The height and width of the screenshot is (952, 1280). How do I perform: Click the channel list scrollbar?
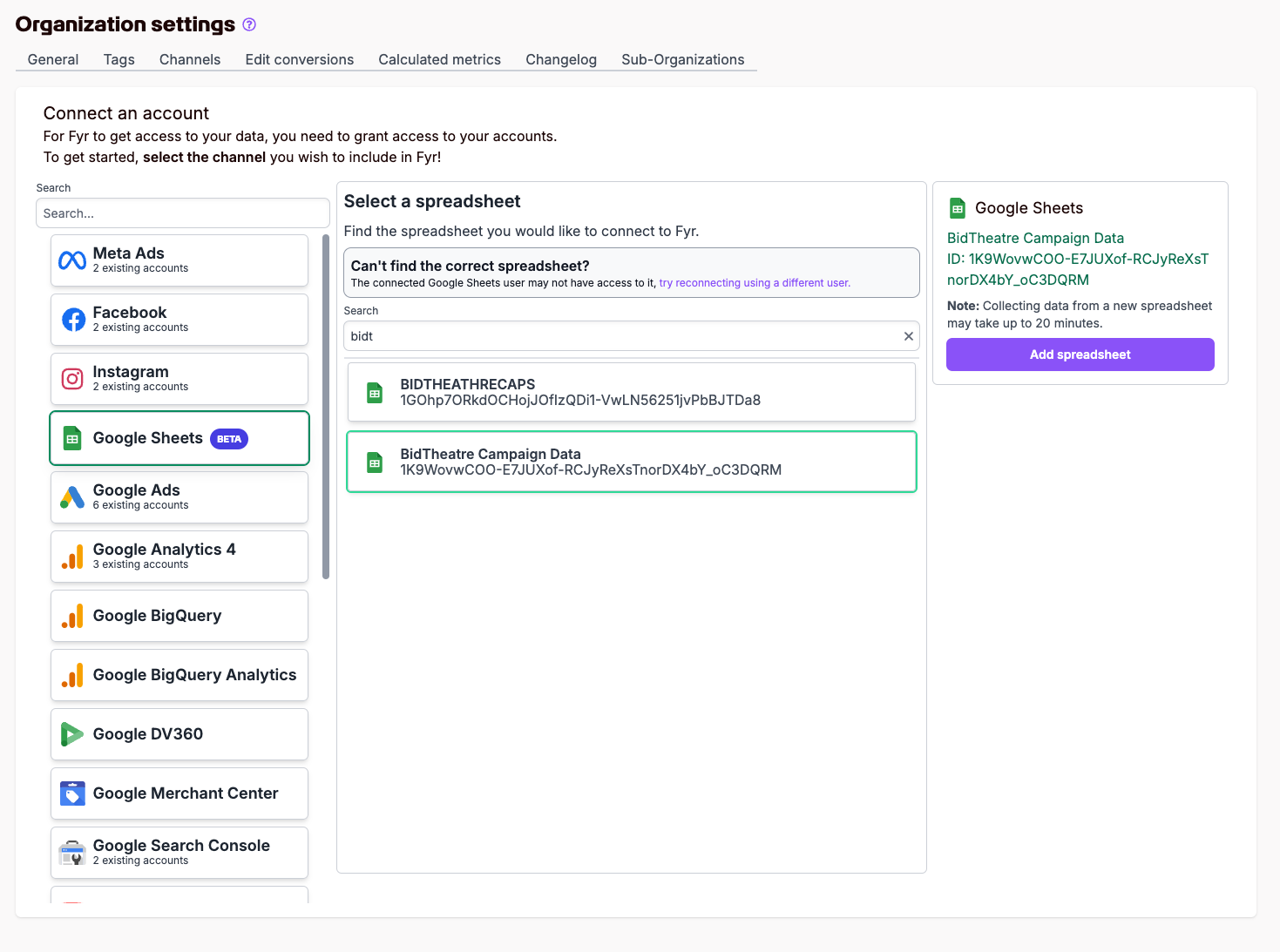click(x=326, y=407)
